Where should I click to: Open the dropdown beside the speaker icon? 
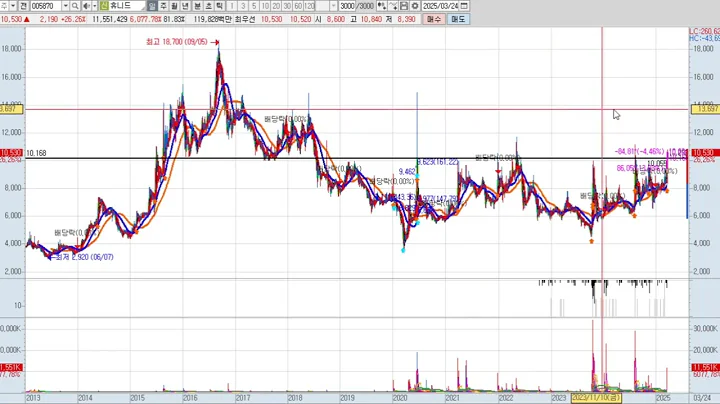95,6
